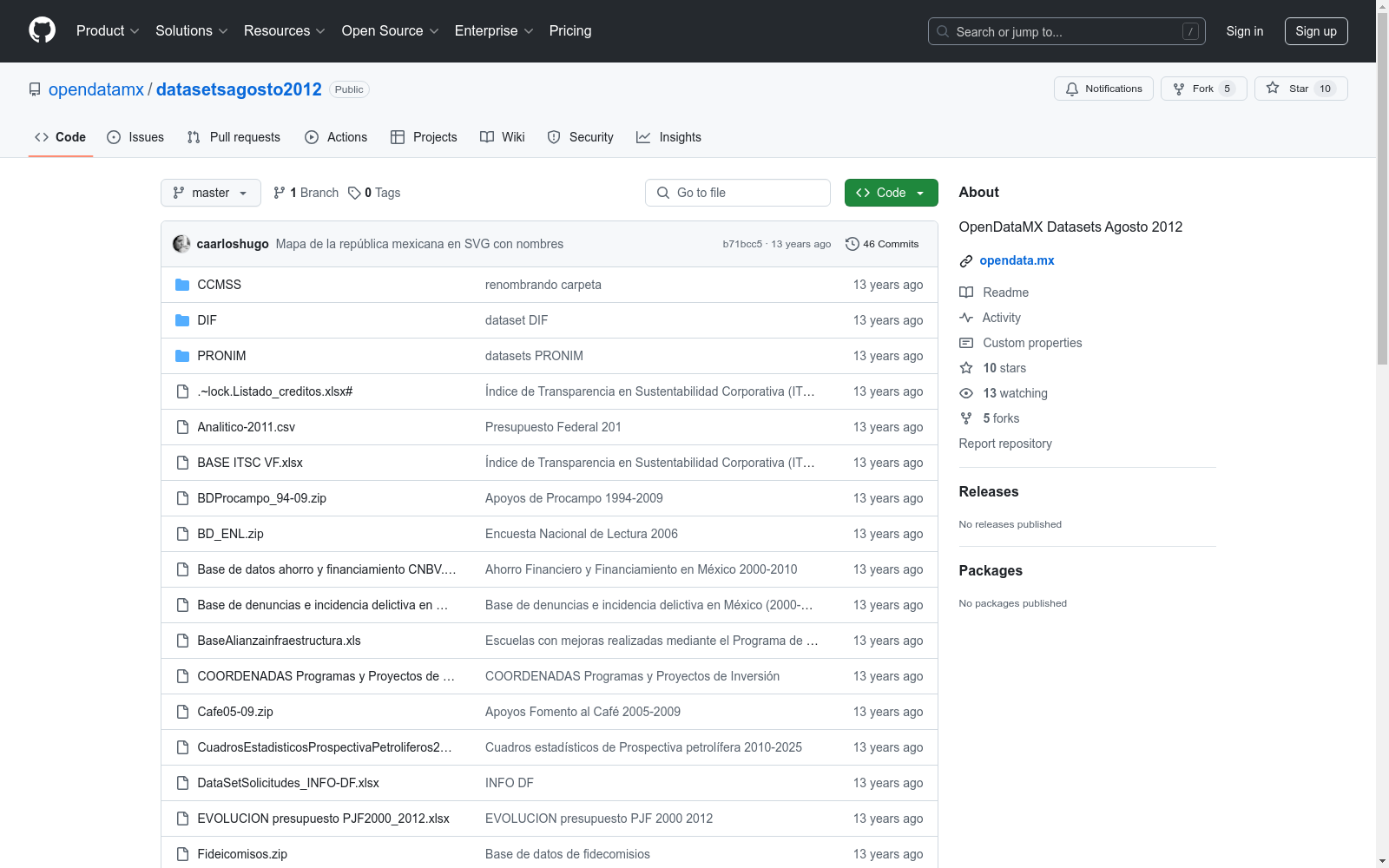Open the datasetsagosto2012 repository link
This screenshot has width=1389, height=868.
coord(239,89)
